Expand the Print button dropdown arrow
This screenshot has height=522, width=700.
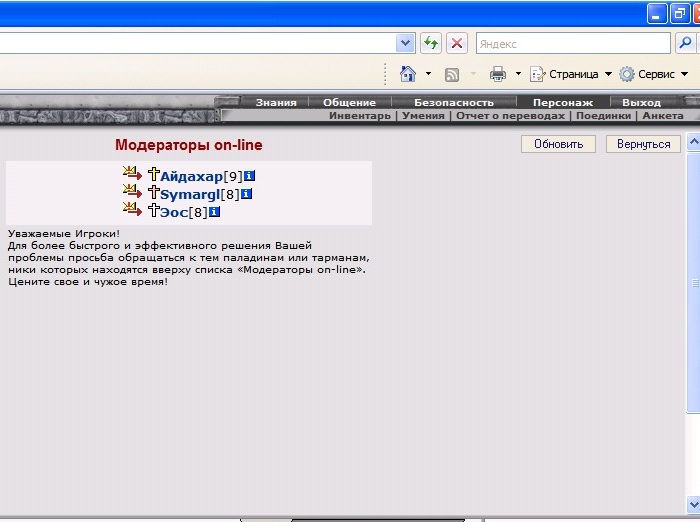518,74
